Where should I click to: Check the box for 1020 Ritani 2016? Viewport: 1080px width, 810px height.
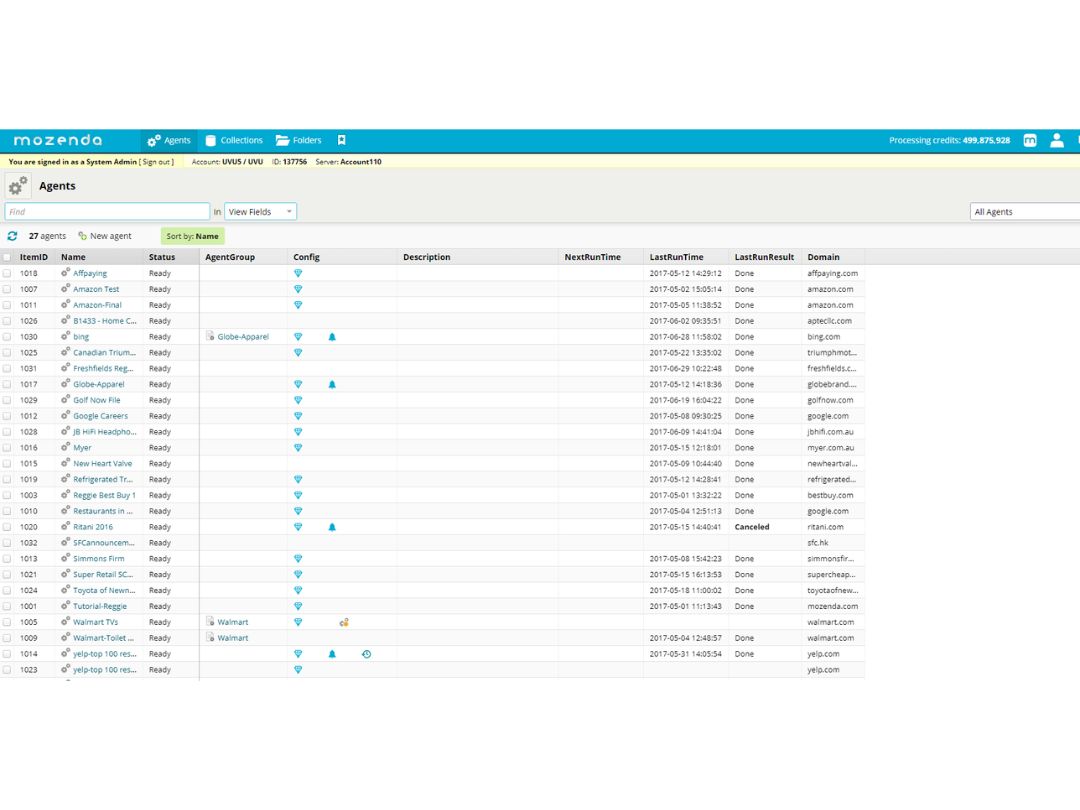[x=7, y=527]
